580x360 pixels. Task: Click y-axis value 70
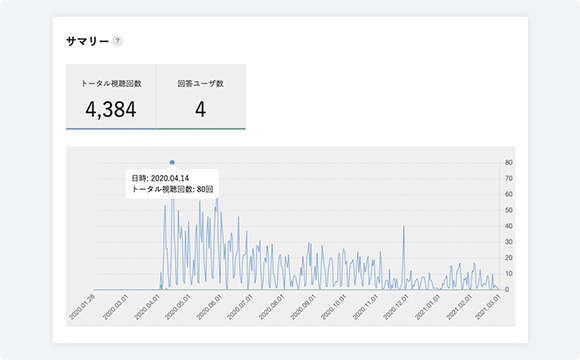pos(509,178)
